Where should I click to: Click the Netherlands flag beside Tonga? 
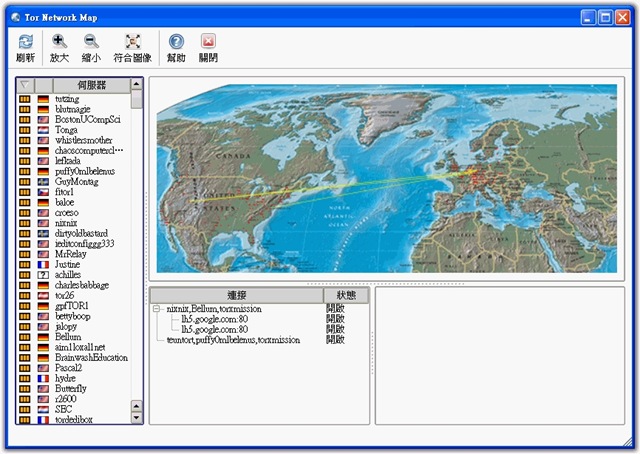pos(43,130)
